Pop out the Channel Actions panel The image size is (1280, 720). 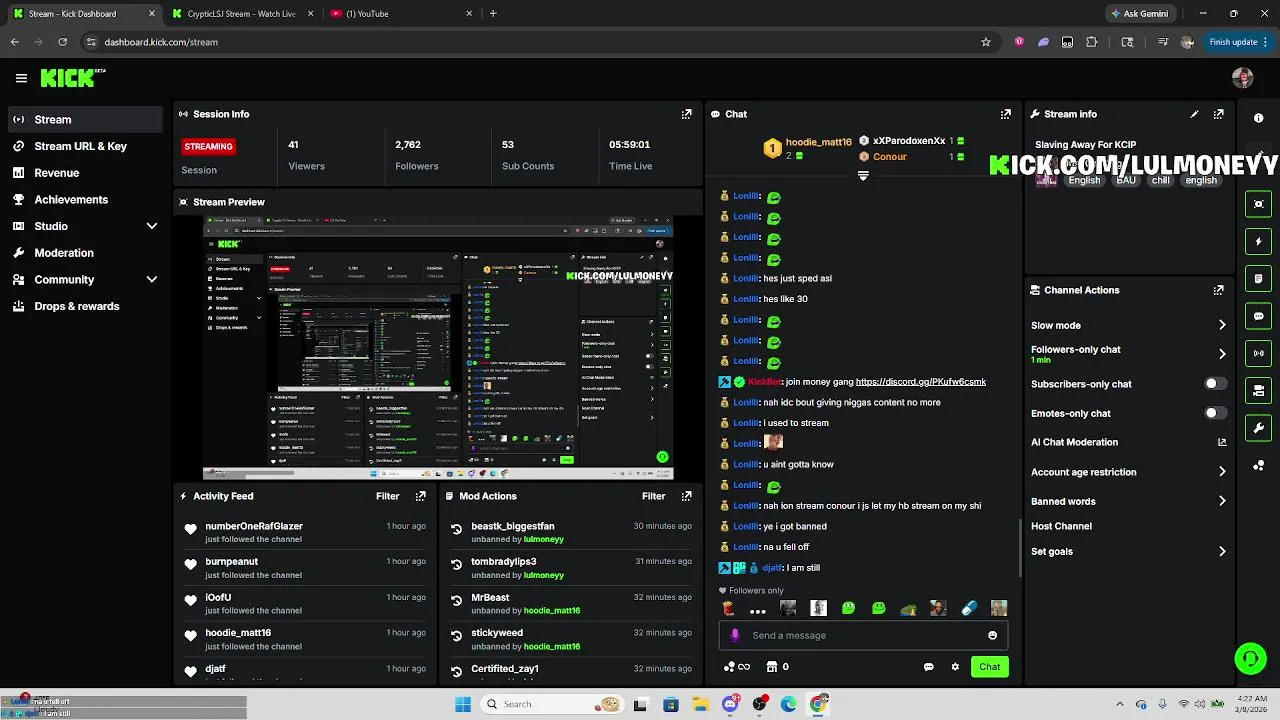click(1218, 290)
